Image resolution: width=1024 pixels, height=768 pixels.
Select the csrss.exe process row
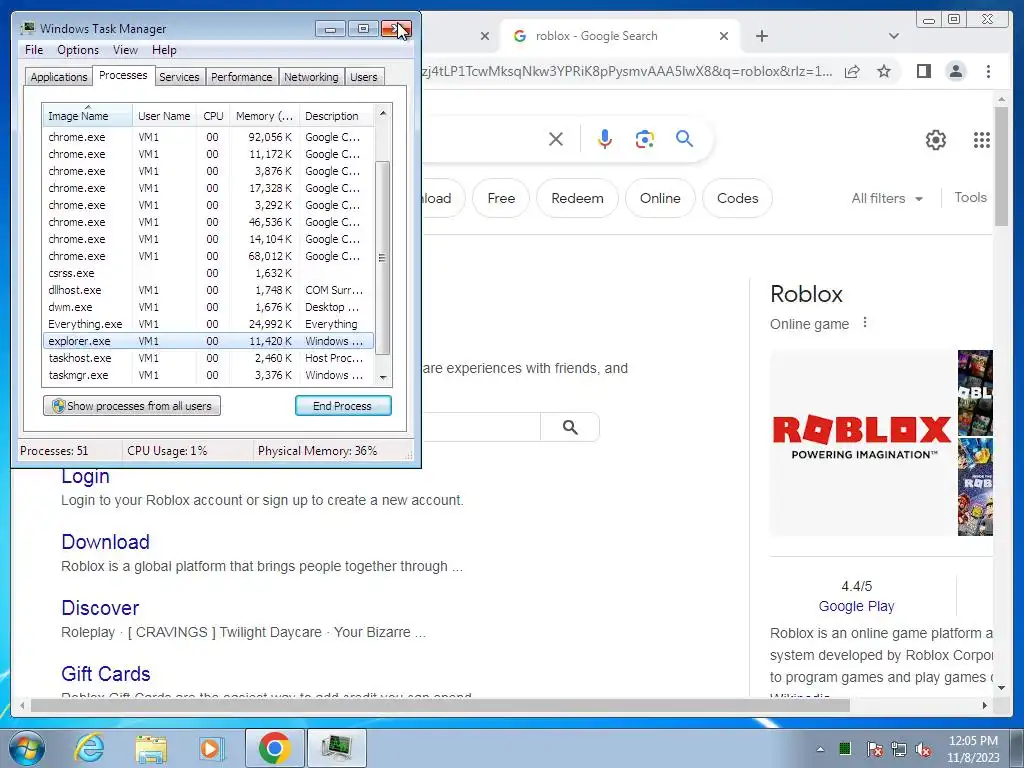(x=208, y=273)
